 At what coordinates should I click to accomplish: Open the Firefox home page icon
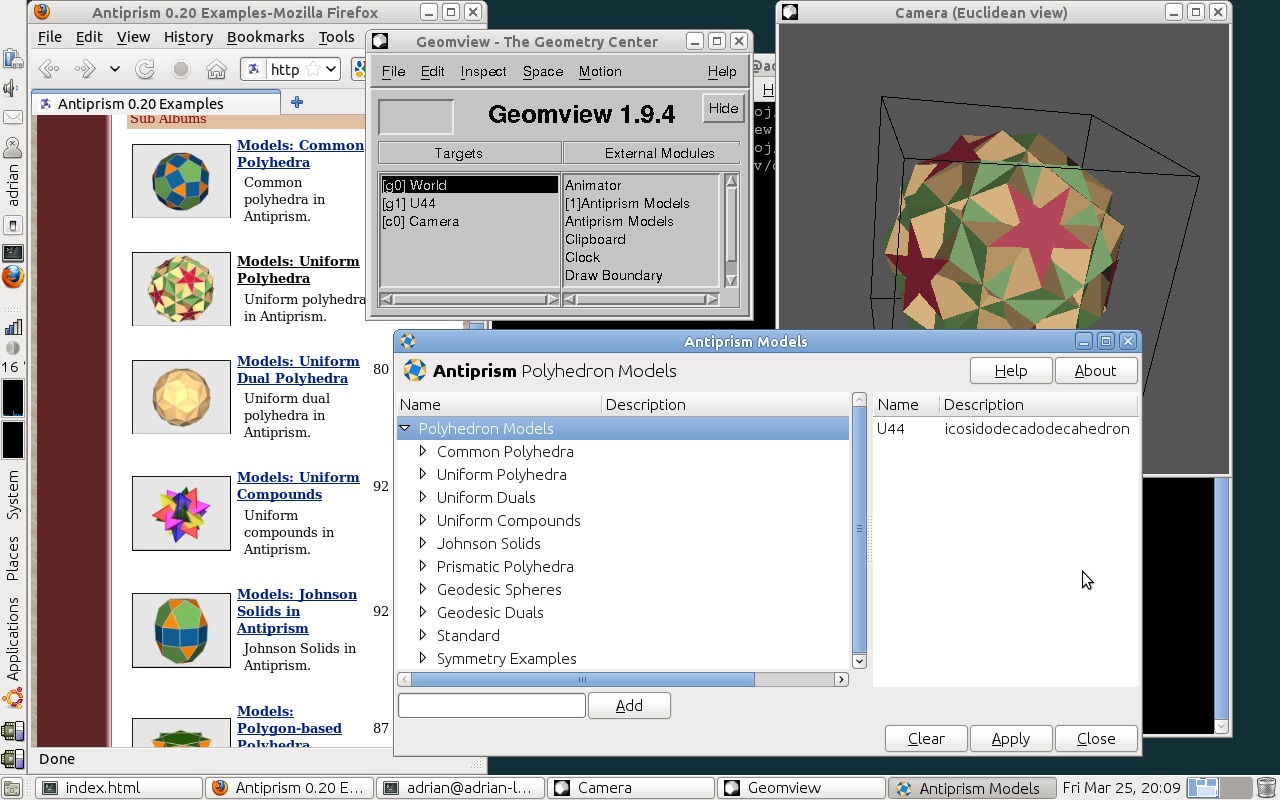point(216,69)
